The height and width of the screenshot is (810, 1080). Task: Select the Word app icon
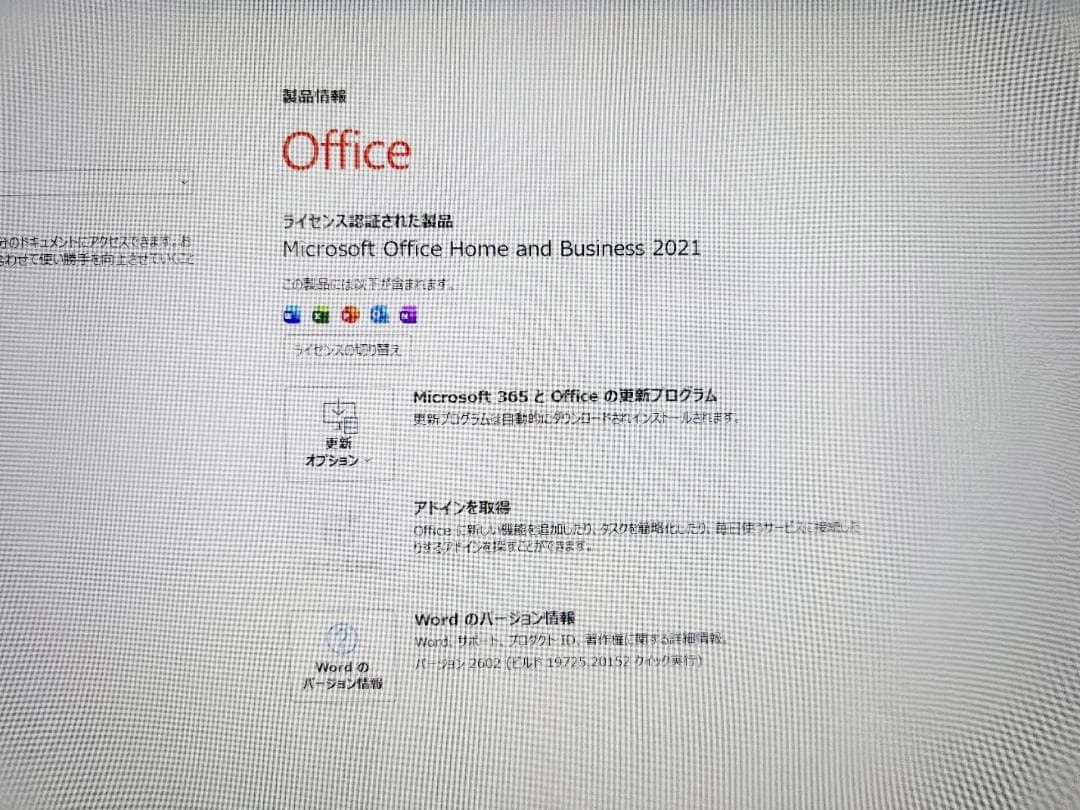291,314
